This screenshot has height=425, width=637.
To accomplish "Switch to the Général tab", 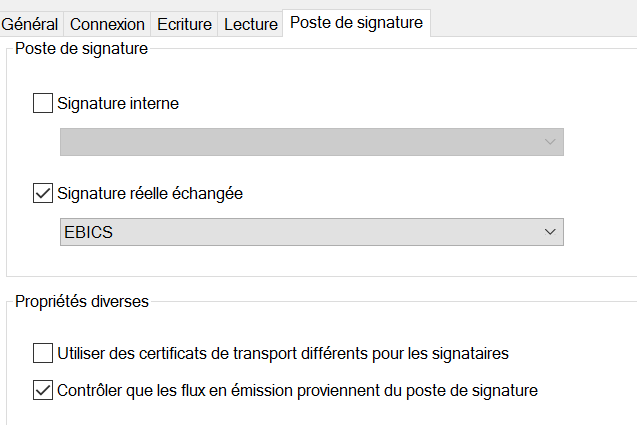I will click(30, 24).
